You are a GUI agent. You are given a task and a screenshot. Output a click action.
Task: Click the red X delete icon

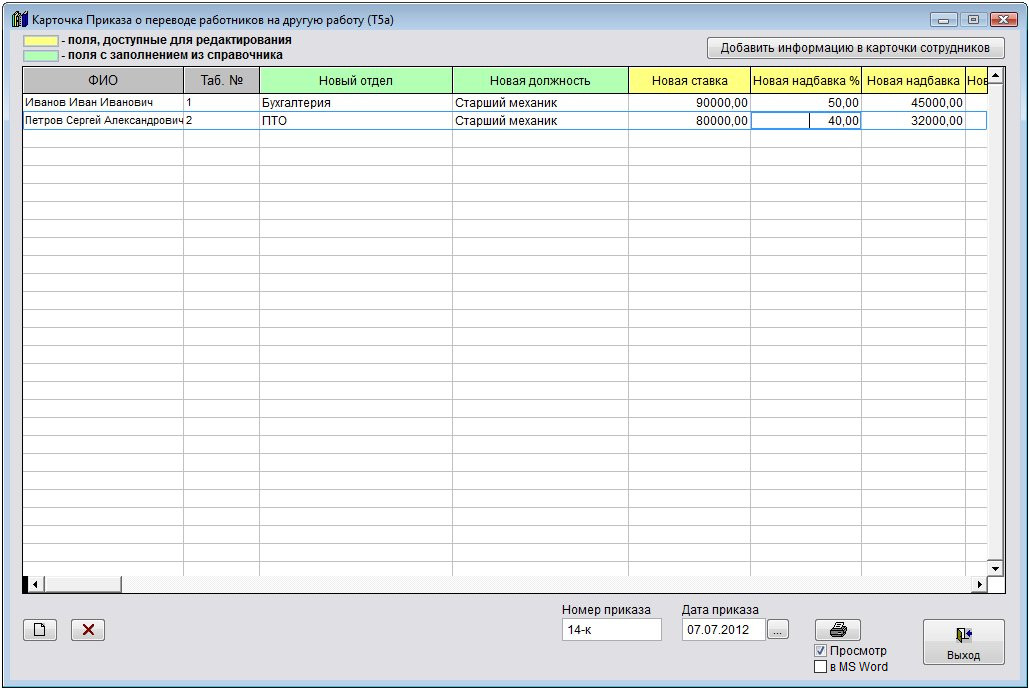click(x=88, y=630)
